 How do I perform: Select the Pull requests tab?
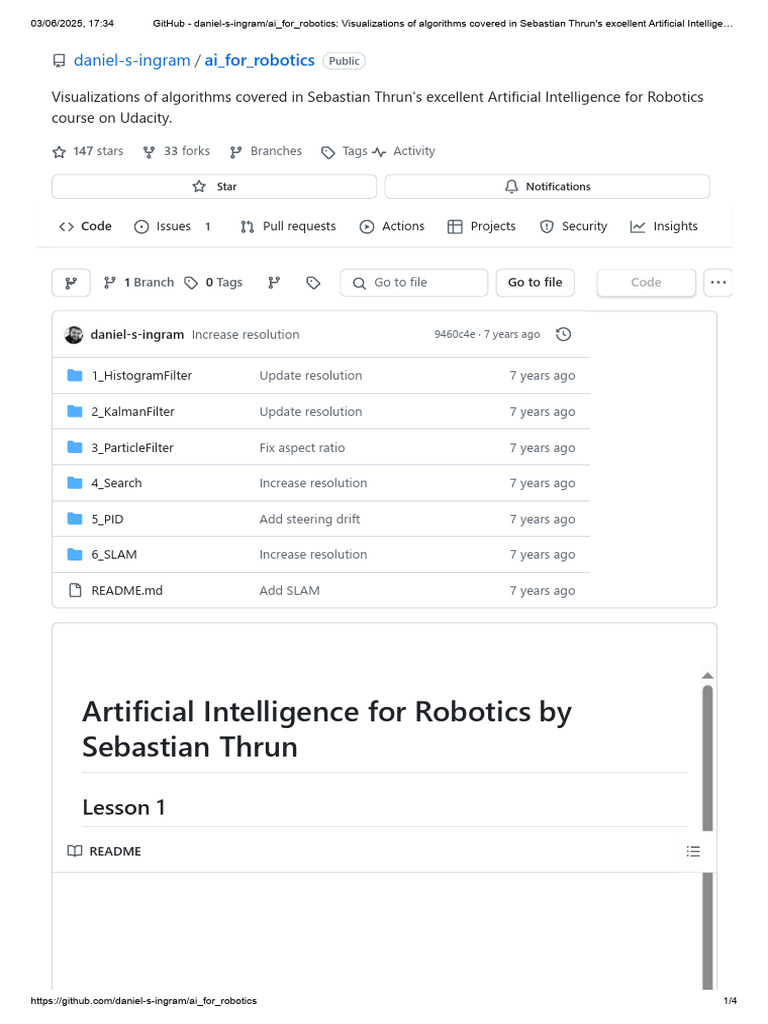(288, 226)
